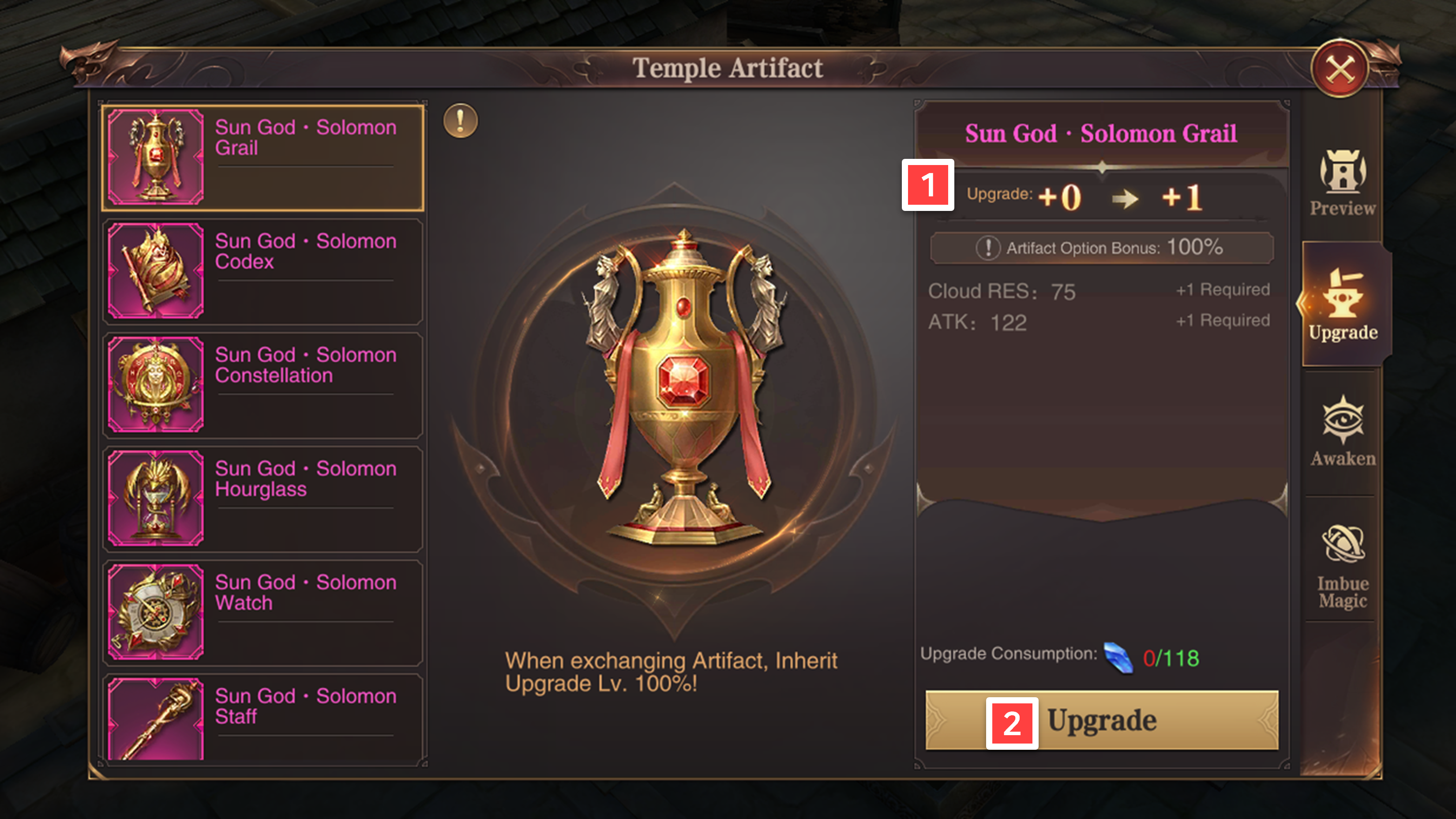The width and height of the screenshot is (1456, 819).
Task: Select Sun God Solomon Hourglass item
Action: point(262,499)
